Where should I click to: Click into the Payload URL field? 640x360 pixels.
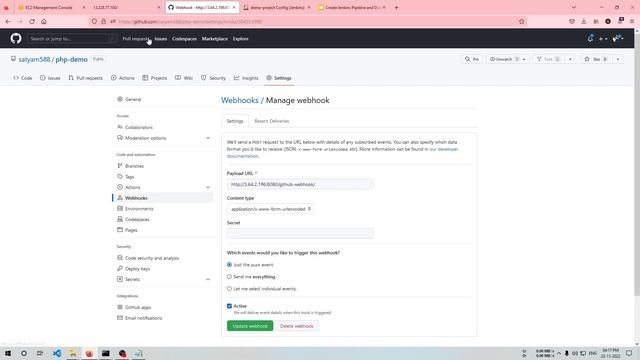[x=300, y=184]
